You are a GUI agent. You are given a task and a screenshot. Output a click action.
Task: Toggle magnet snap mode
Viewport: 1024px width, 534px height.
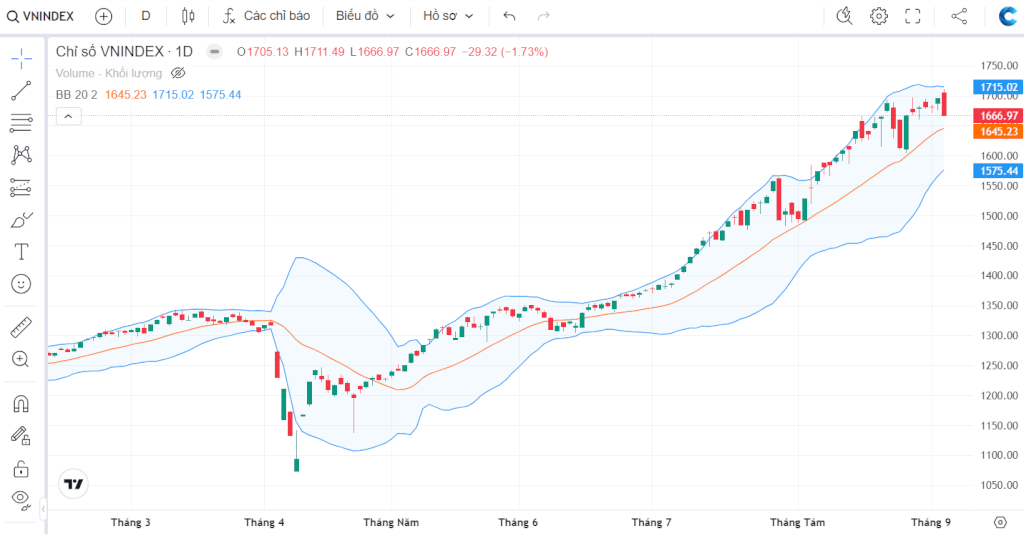pos(21,404)
